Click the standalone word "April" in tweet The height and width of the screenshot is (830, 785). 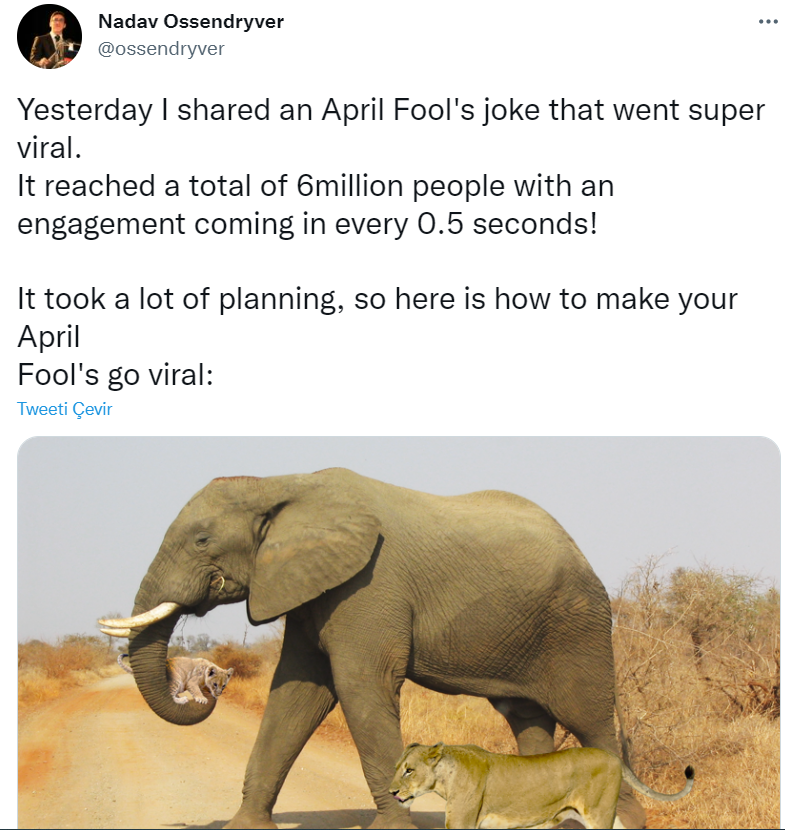49,336
